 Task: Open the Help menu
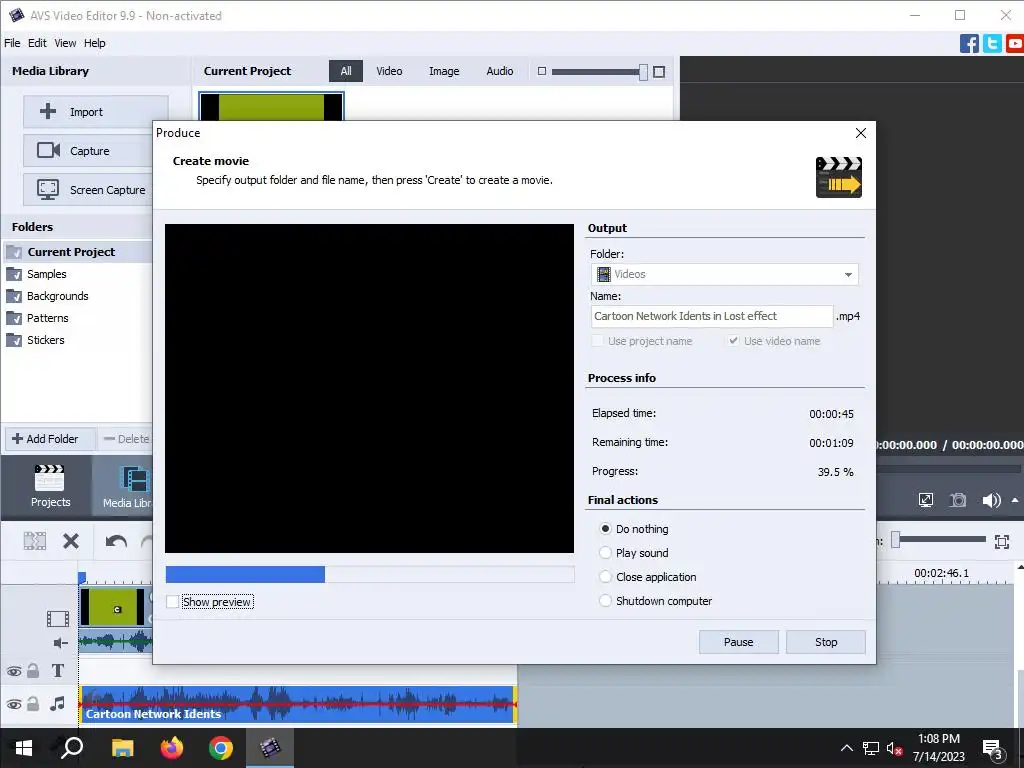(x=95, y=43)
